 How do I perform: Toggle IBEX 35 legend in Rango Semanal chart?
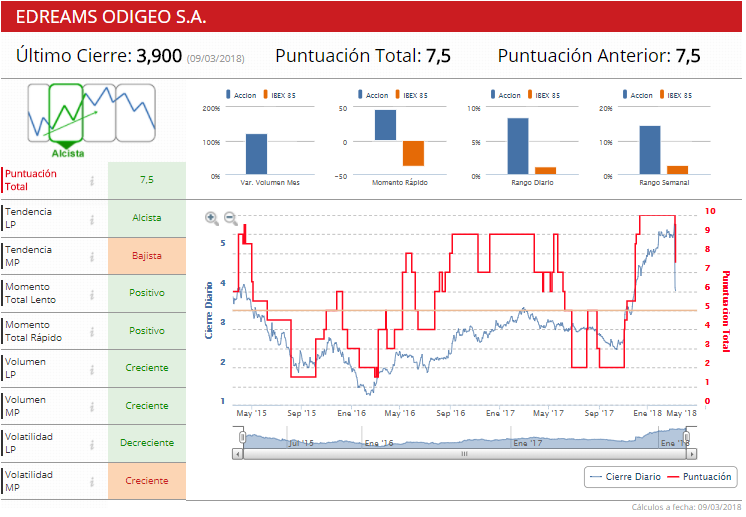[x=676, y=95]
